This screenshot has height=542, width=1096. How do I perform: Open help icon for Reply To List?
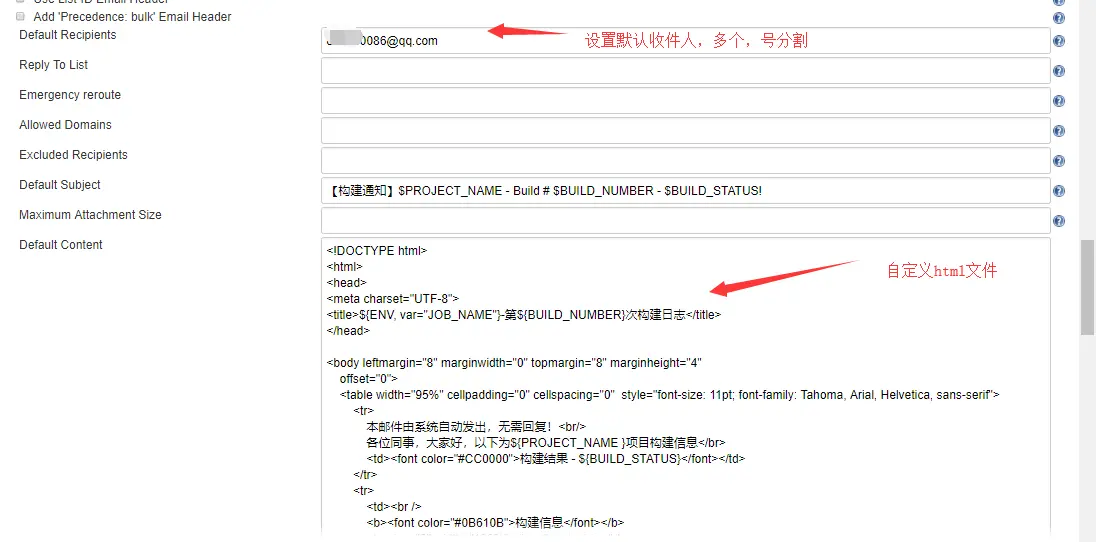point(1059,71)
